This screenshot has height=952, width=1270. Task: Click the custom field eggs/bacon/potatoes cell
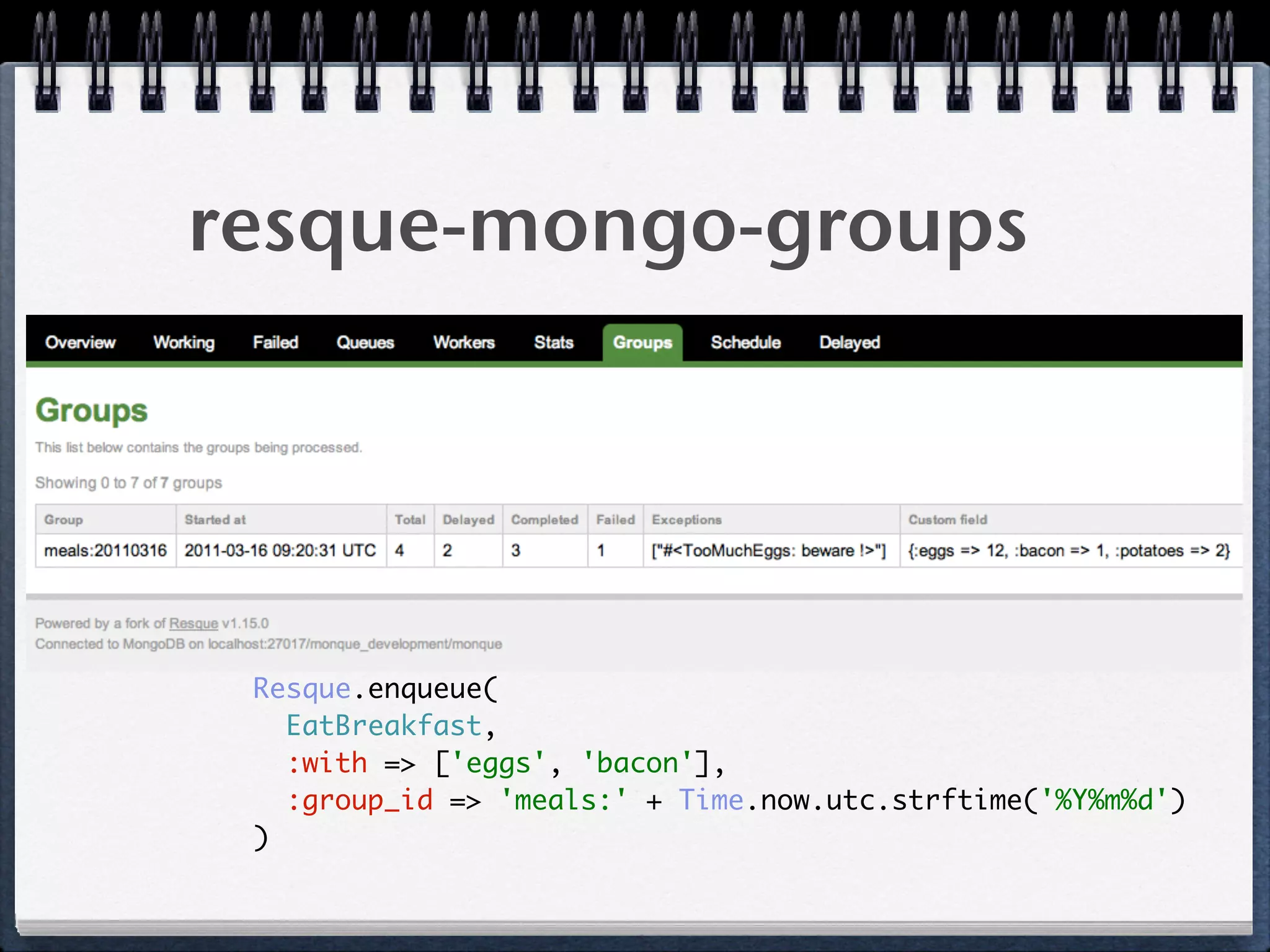coord(1072,550)
